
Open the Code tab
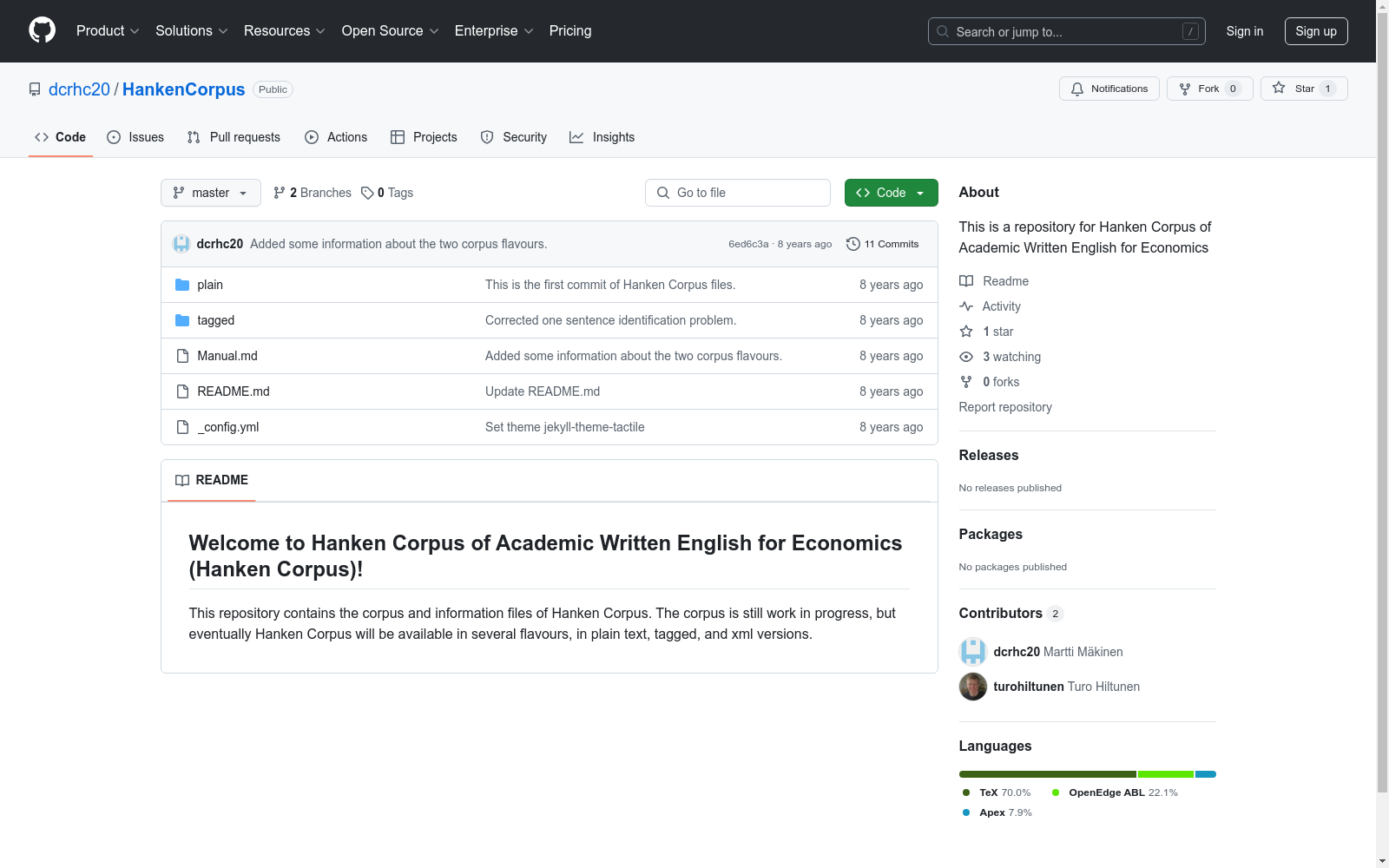pyautogui.click(x=61, y=137)
